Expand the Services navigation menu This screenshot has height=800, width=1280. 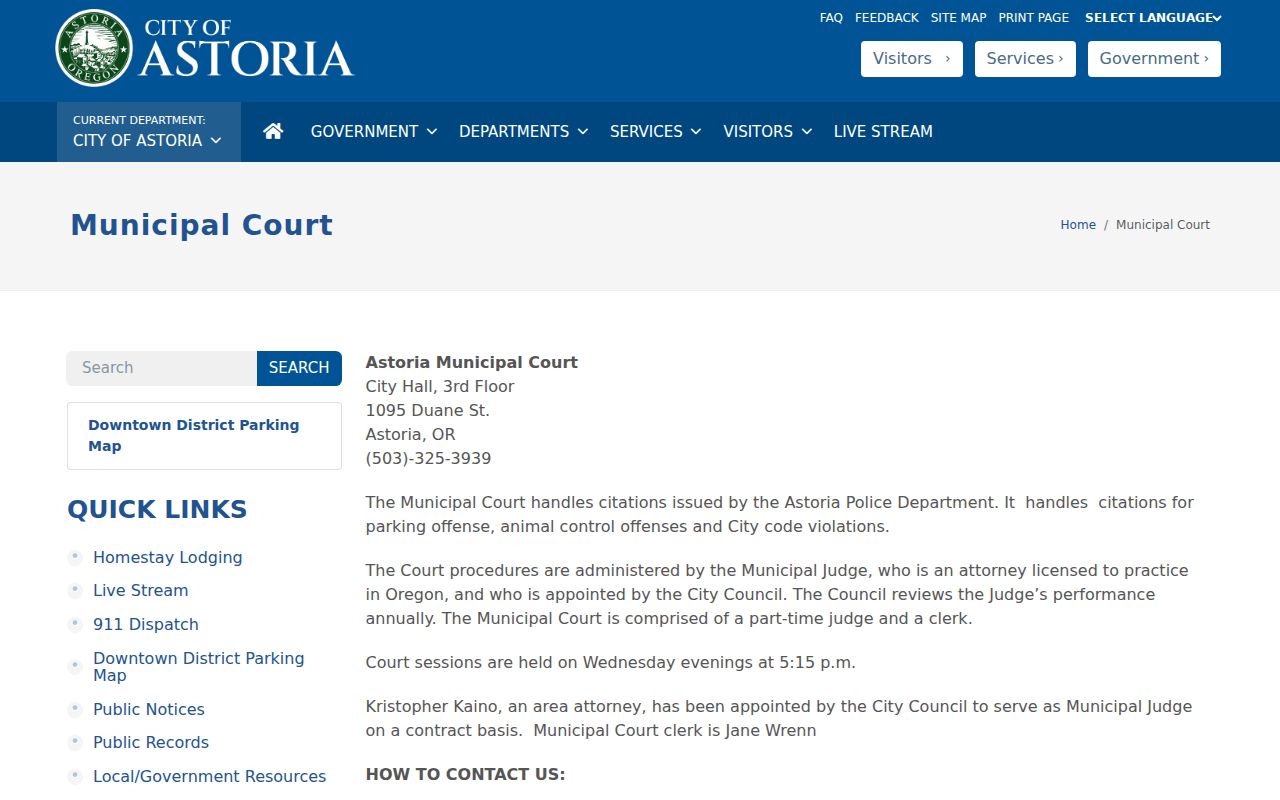(x=656, y=131)
